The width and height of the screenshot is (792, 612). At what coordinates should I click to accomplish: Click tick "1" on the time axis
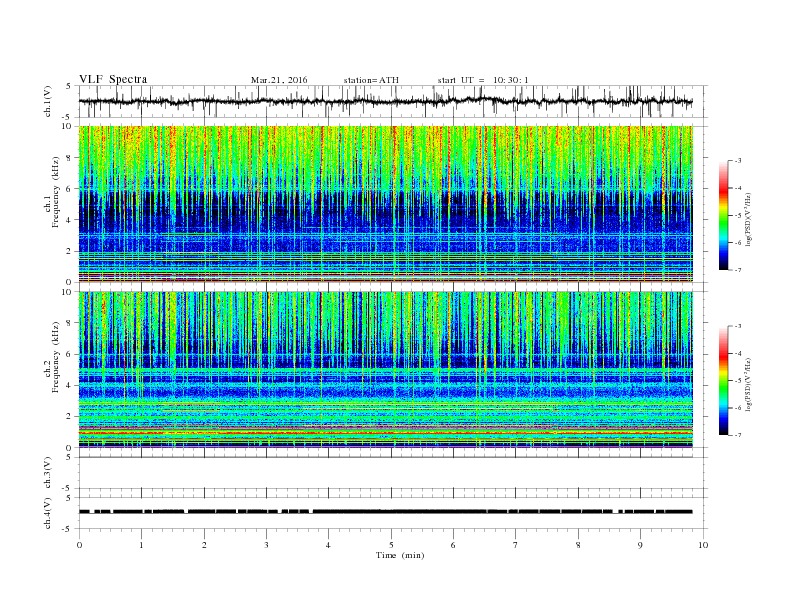point(141,545)
